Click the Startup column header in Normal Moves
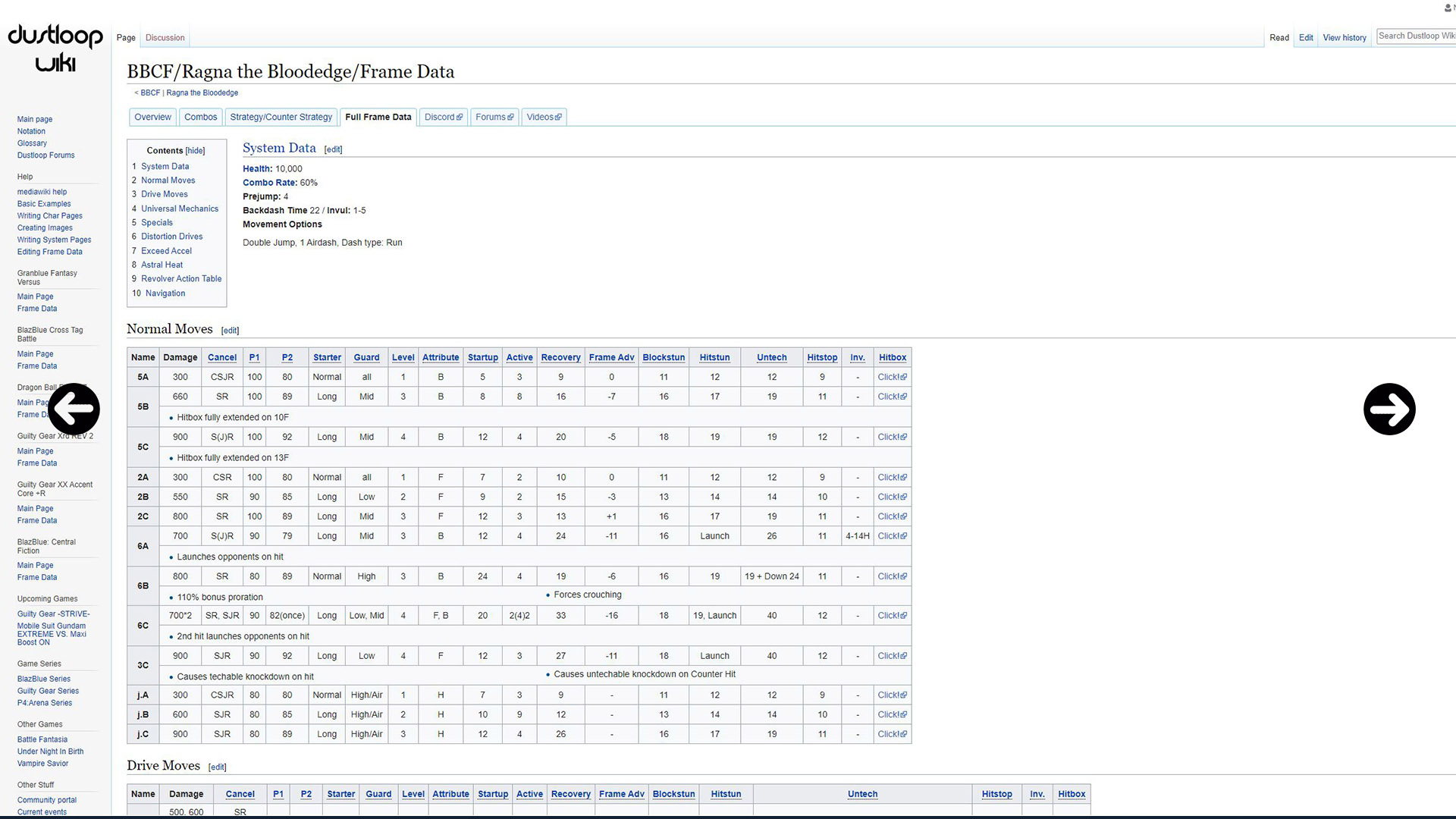 (x=483, y=357)
